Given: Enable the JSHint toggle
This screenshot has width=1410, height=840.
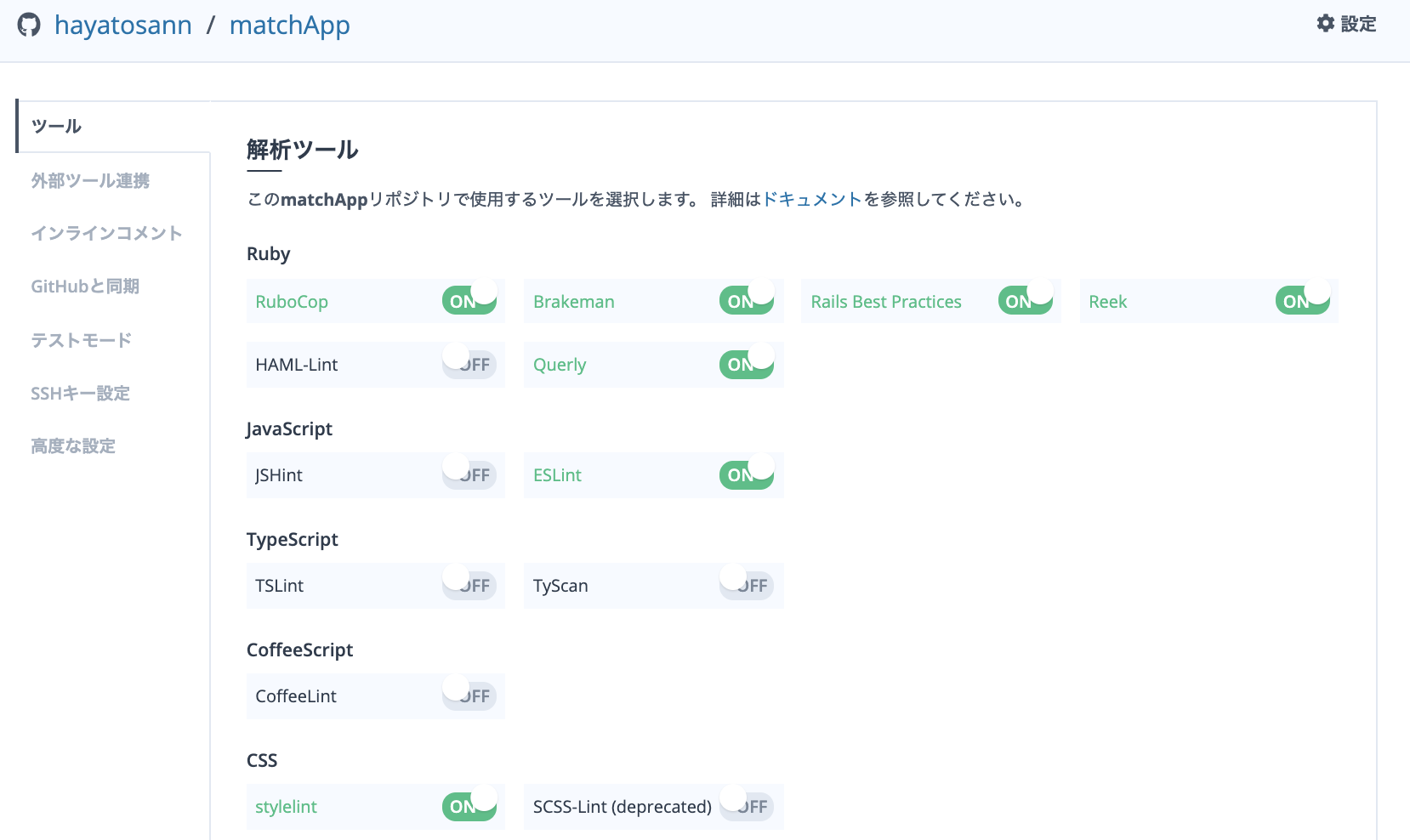Looking at the screenshot, I should coord(469,474).
